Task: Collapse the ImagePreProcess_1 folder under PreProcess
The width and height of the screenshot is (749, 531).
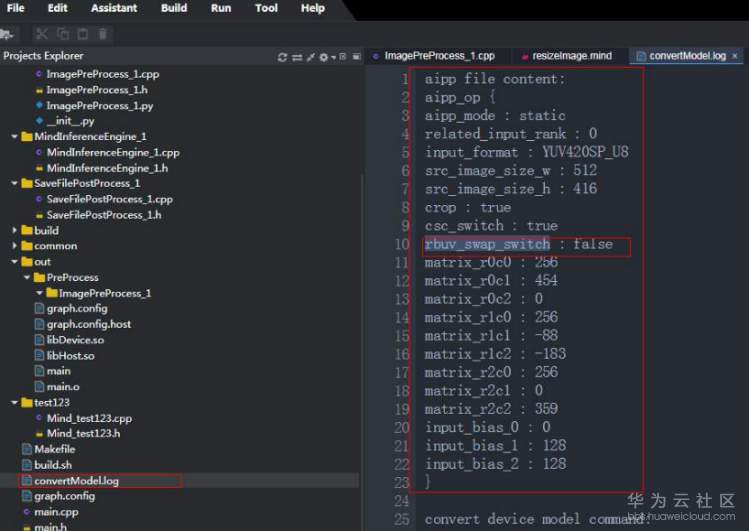Action: click(39, 293)
